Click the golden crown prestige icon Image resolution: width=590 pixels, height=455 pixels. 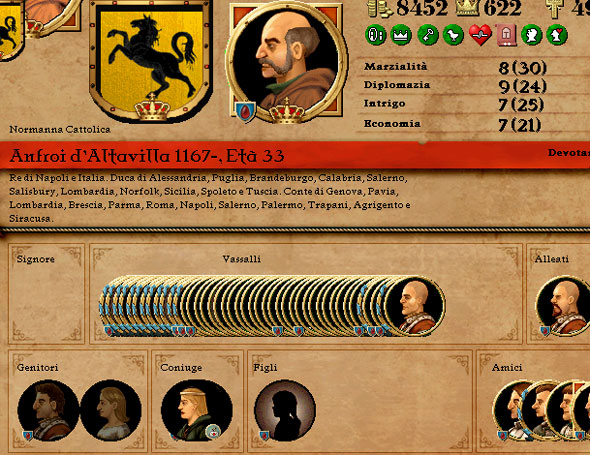coord(468,8)
